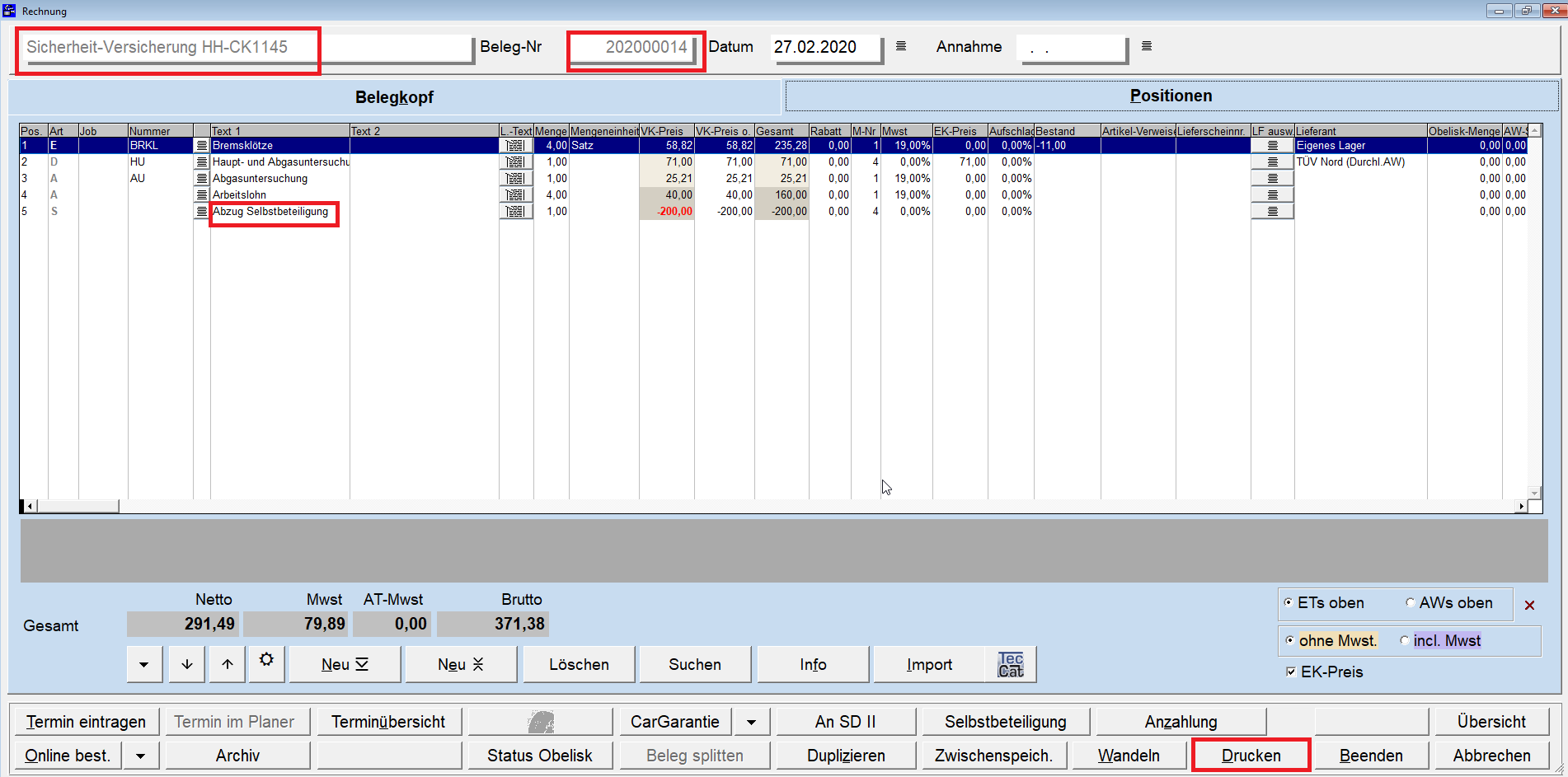Launch the TecCat catalog icon
The width and height of the screenshot is (1568, 777).
(x=1011, y=664)
